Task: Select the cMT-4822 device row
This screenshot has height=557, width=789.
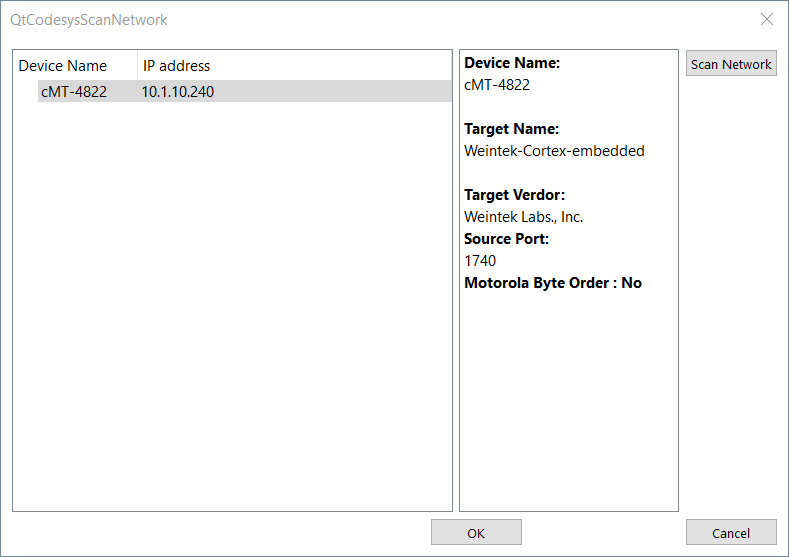Action: 245,92
